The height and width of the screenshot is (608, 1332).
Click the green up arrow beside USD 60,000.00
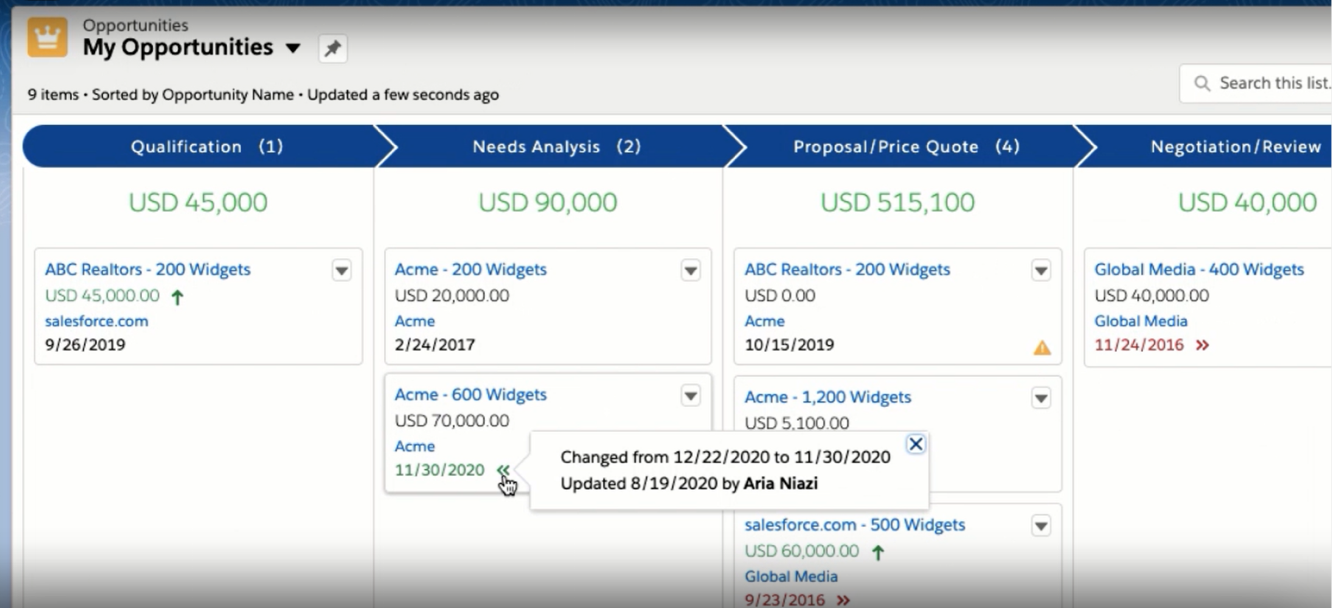click(x=878, y=552)
